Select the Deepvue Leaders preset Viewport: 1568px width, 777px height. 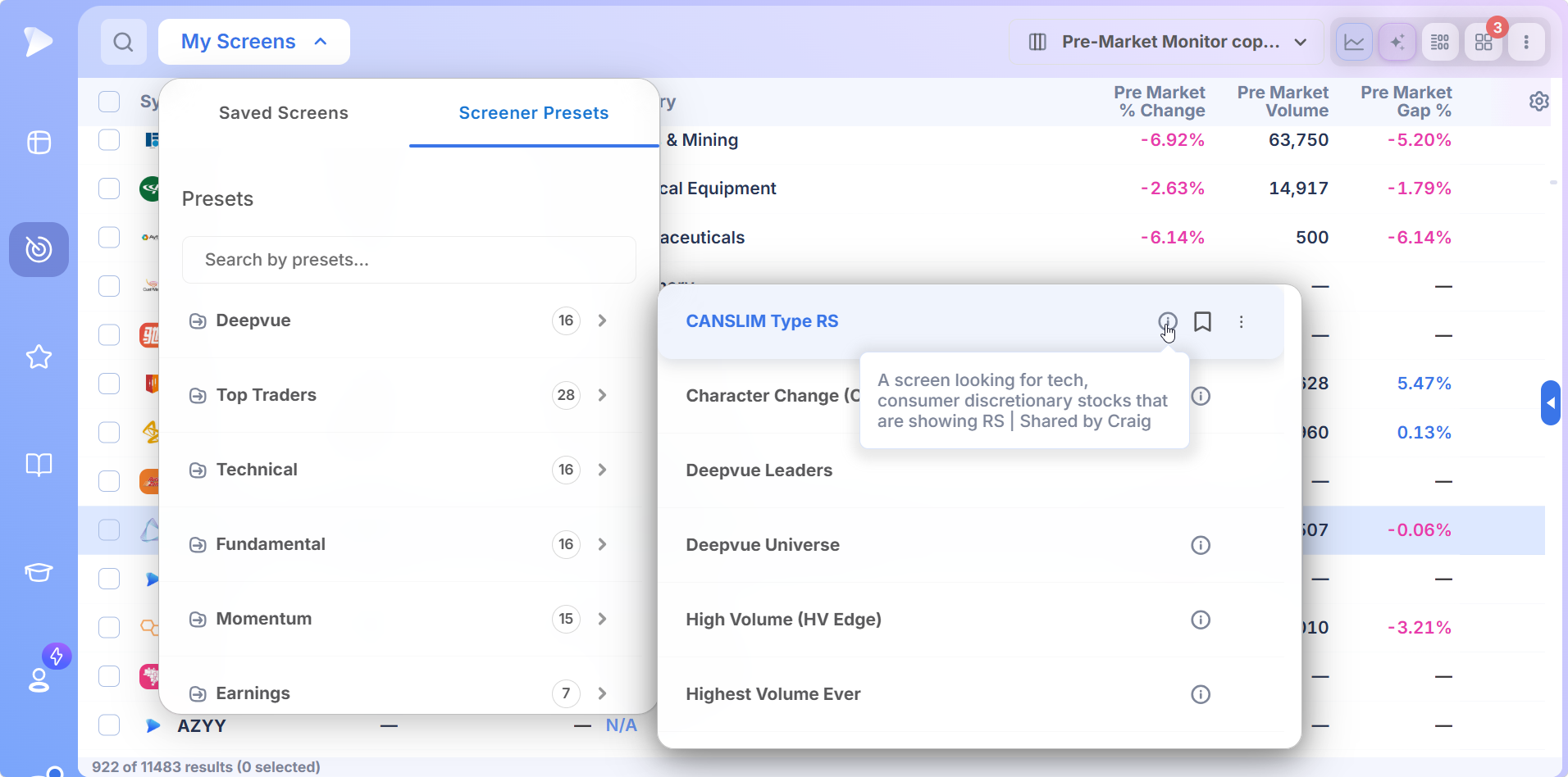(759, 470)
